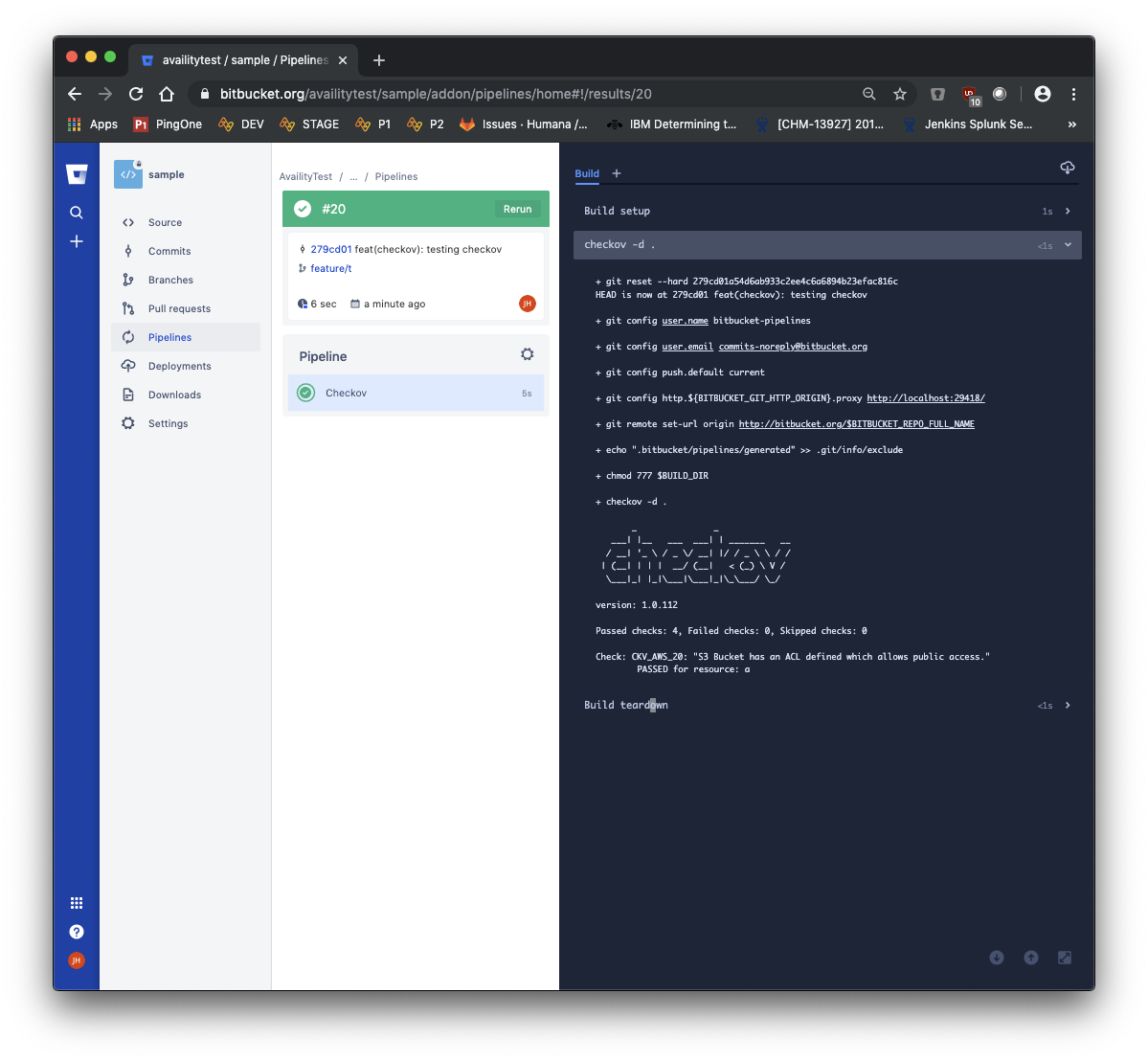Click the browser back arrow

click(75, 94)
